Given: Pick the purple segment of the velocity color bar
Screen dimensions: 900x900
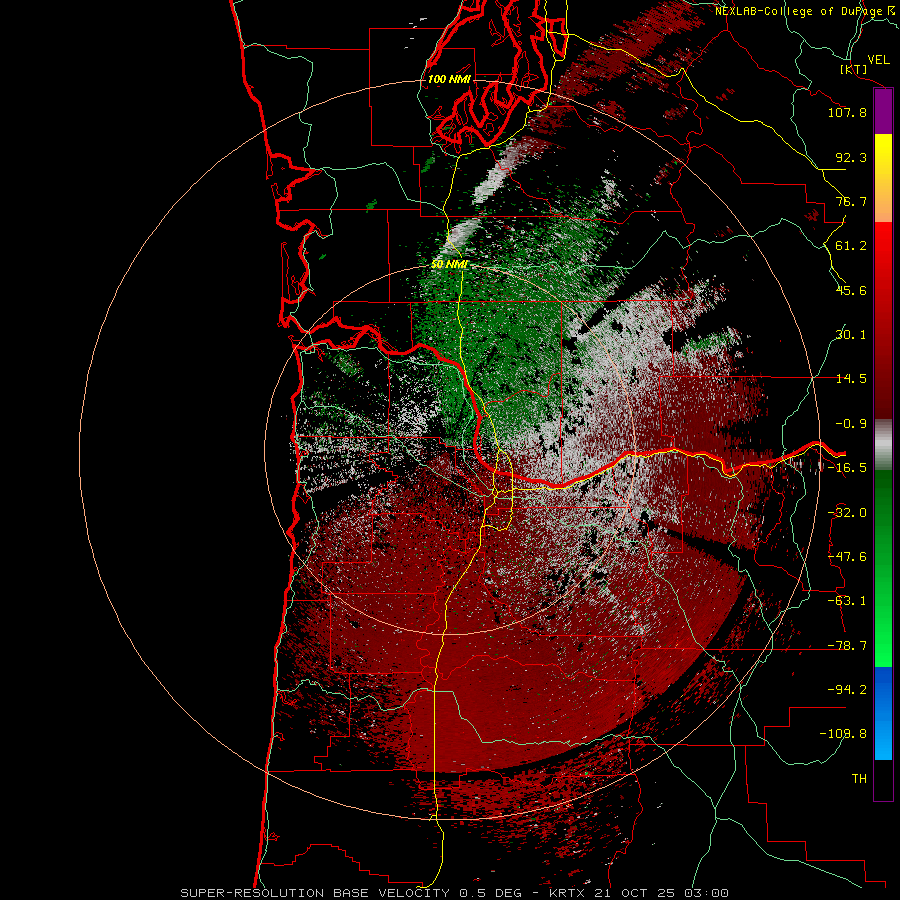Looking at the screenshot, I should (883, 112).
